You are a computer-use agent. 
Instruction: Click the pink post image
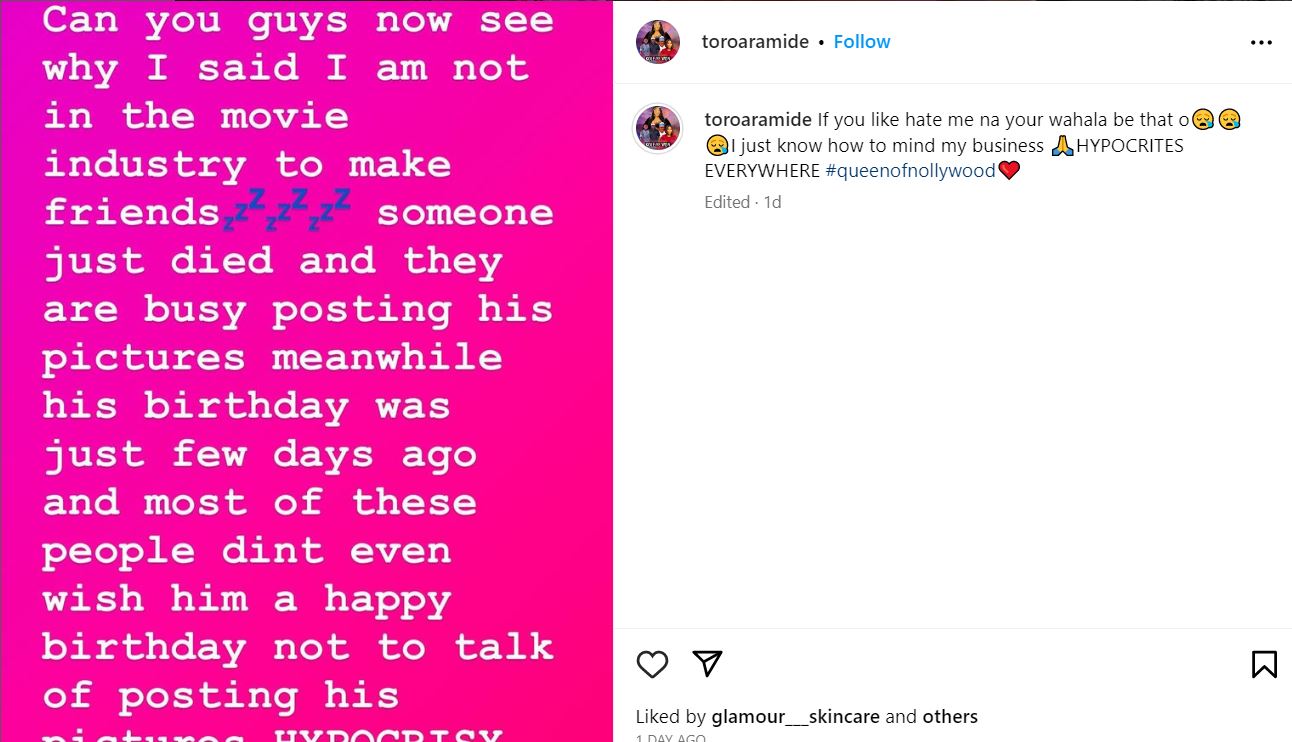[x=306, y=400]
